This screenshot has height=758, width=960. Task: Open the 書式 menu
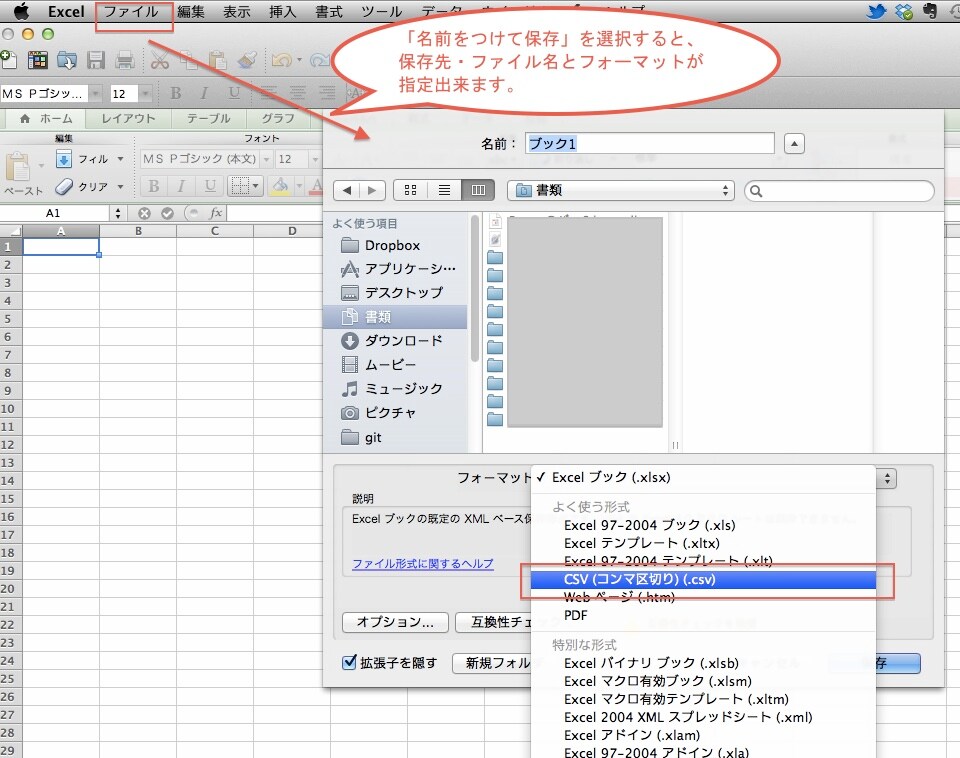coord(329,12)
